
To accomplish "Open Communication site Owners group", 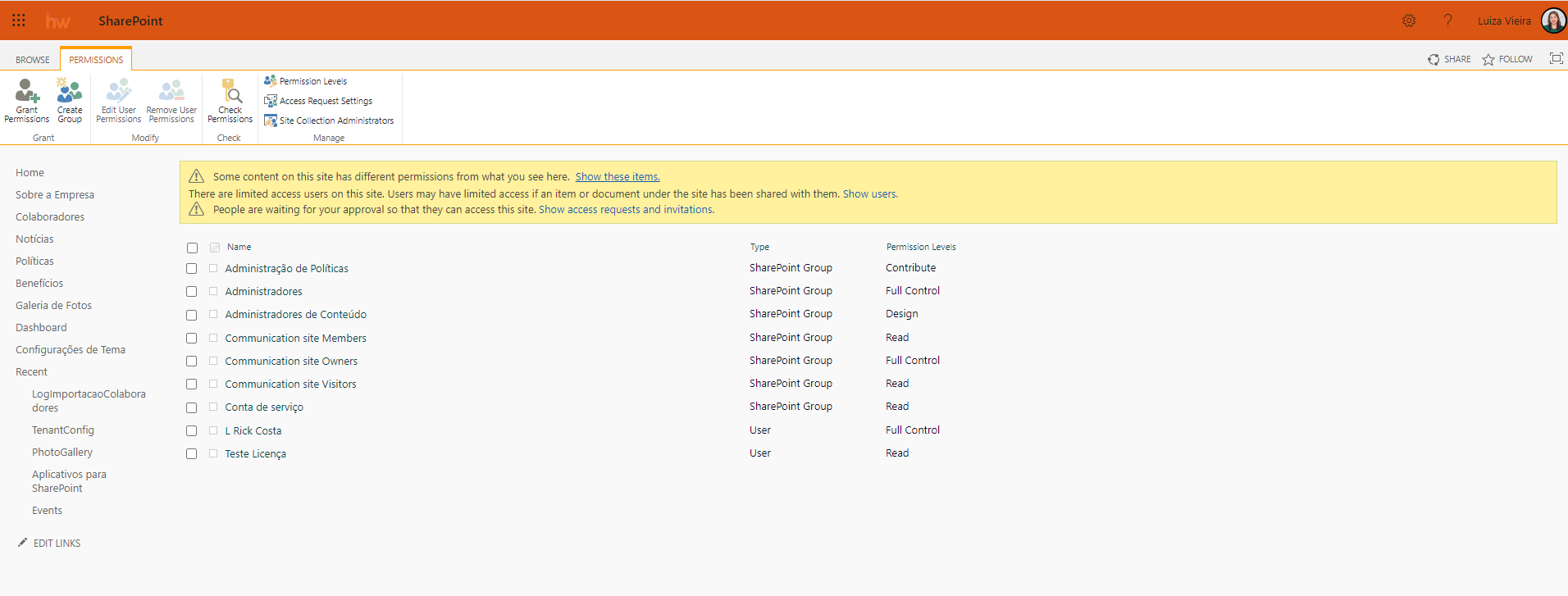I will point(291,362).
